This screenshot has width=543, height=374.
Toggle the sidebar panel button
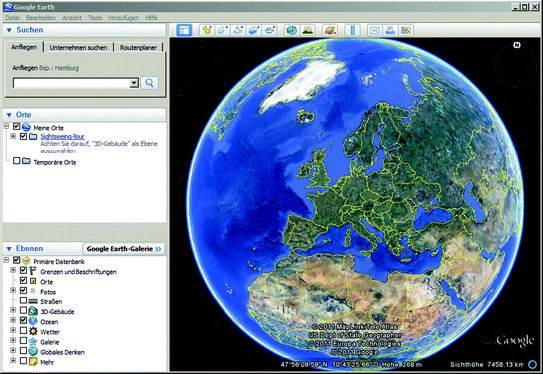click(184, 30)
